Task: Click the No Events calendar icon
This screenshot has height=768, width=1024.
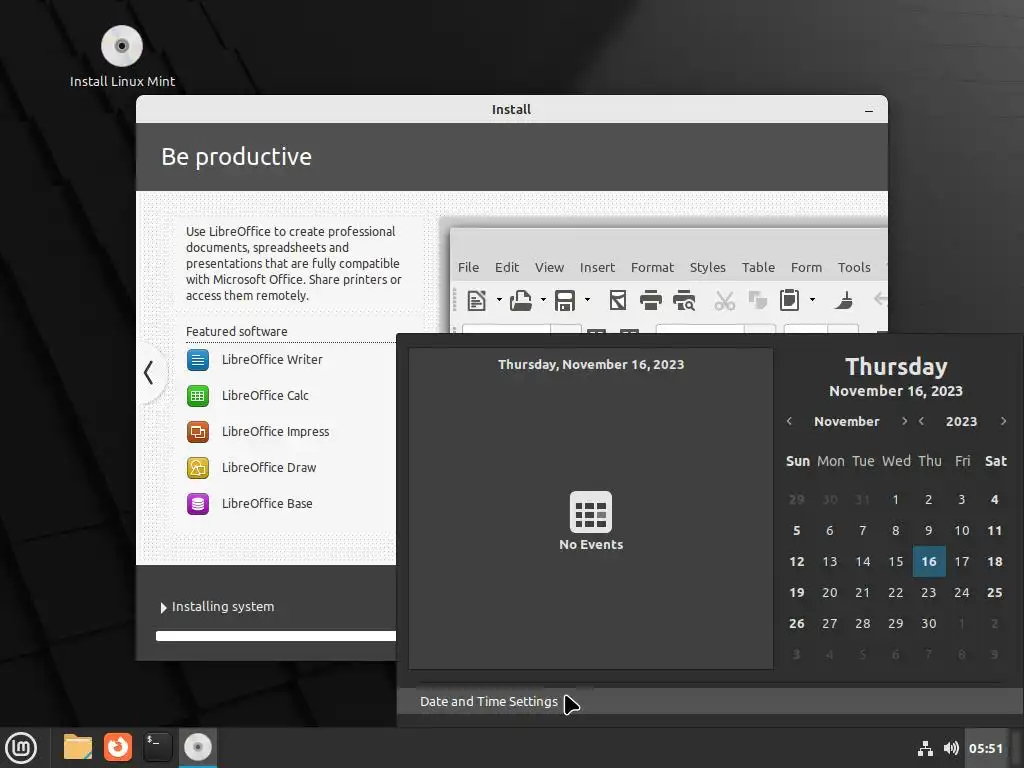Action: [591, 512]
